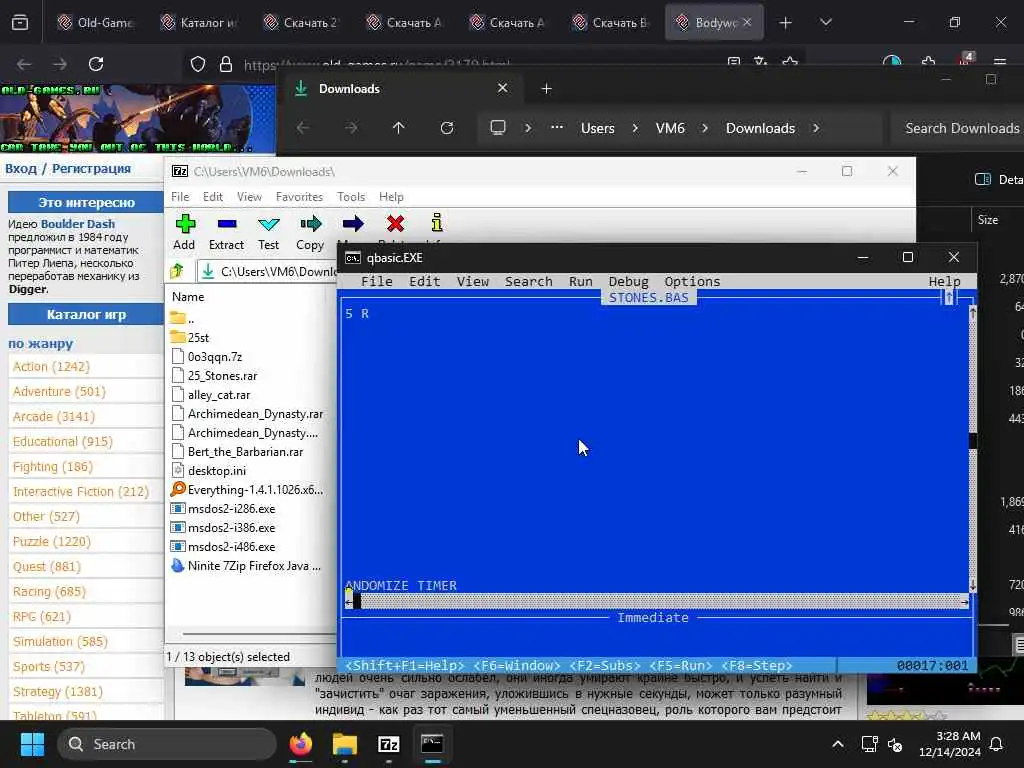Click the Name column header in 7-Zip
The width and height of the screenshot is (1024, 768).
tap(188, 296)
